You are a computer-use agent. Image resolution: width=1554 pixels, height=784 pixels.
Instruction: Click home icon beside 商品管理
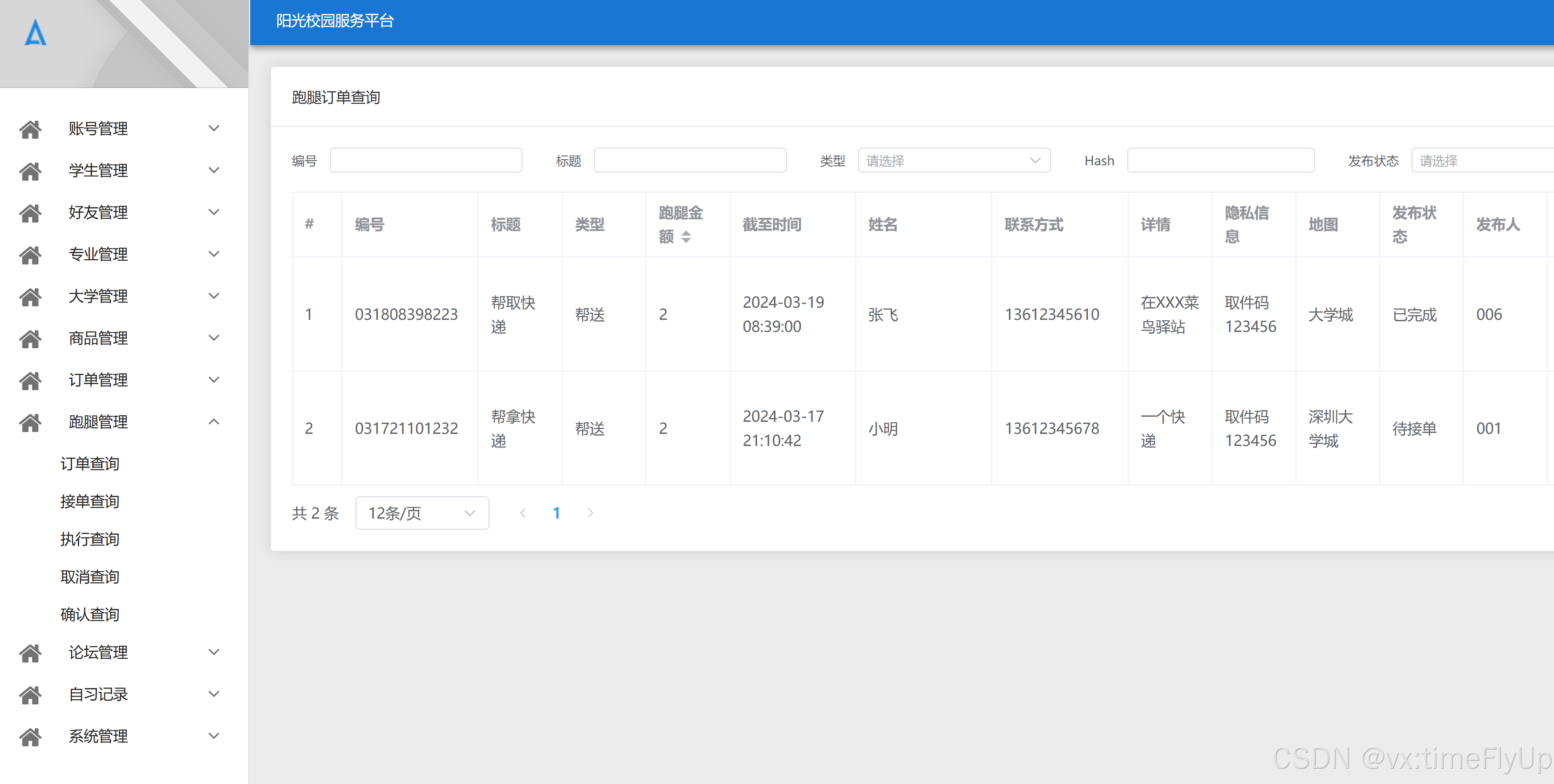click(30, 338)
